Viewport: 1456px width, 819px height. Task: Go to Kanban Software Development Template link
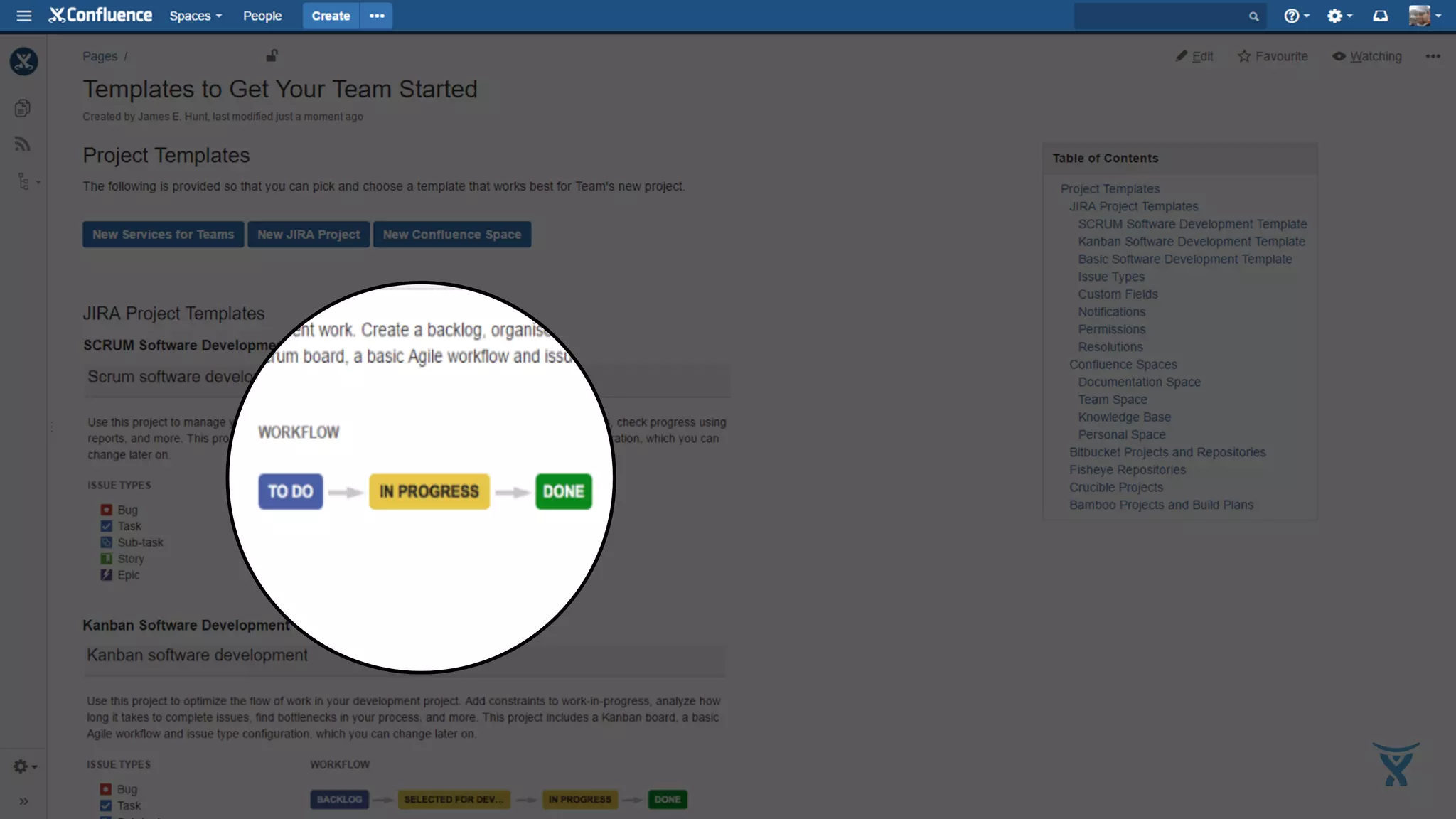point(1191,242)
